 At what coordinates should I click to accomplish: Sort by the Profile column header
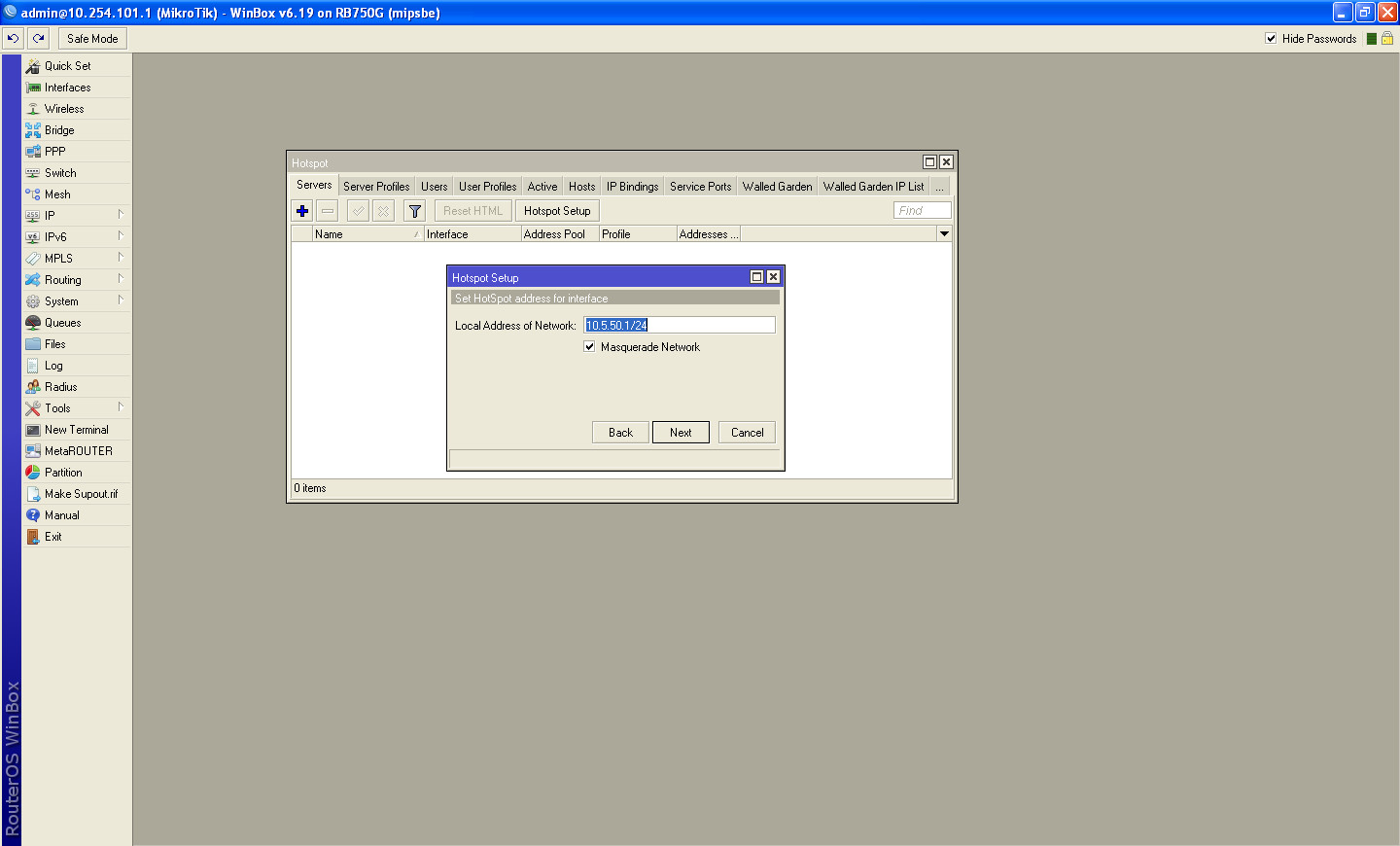[x=638, y=234]
